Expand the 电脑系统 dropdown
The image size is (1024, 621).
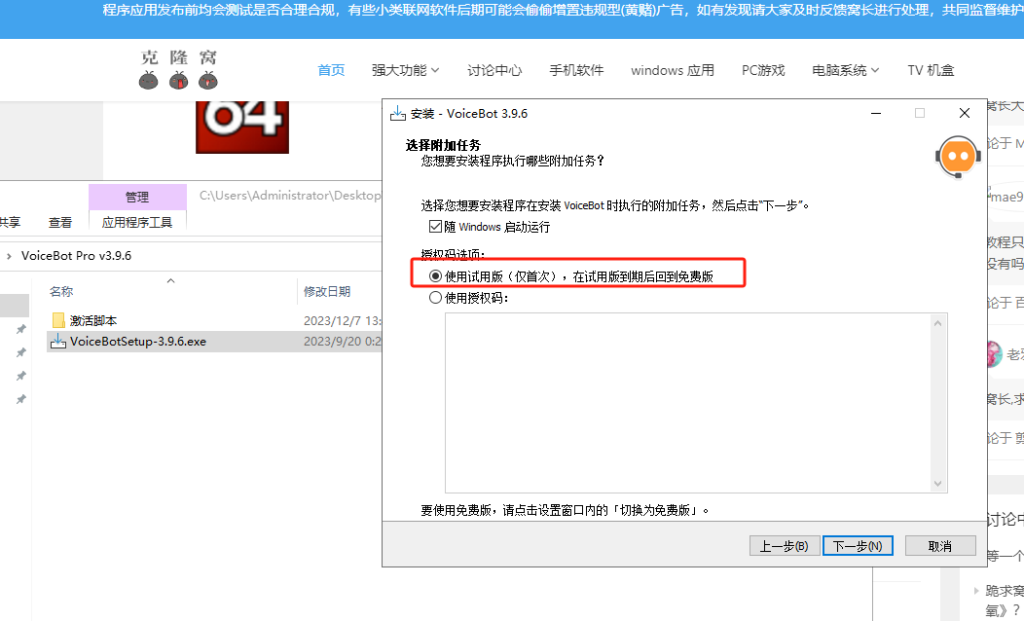click(x=845, y=70)
